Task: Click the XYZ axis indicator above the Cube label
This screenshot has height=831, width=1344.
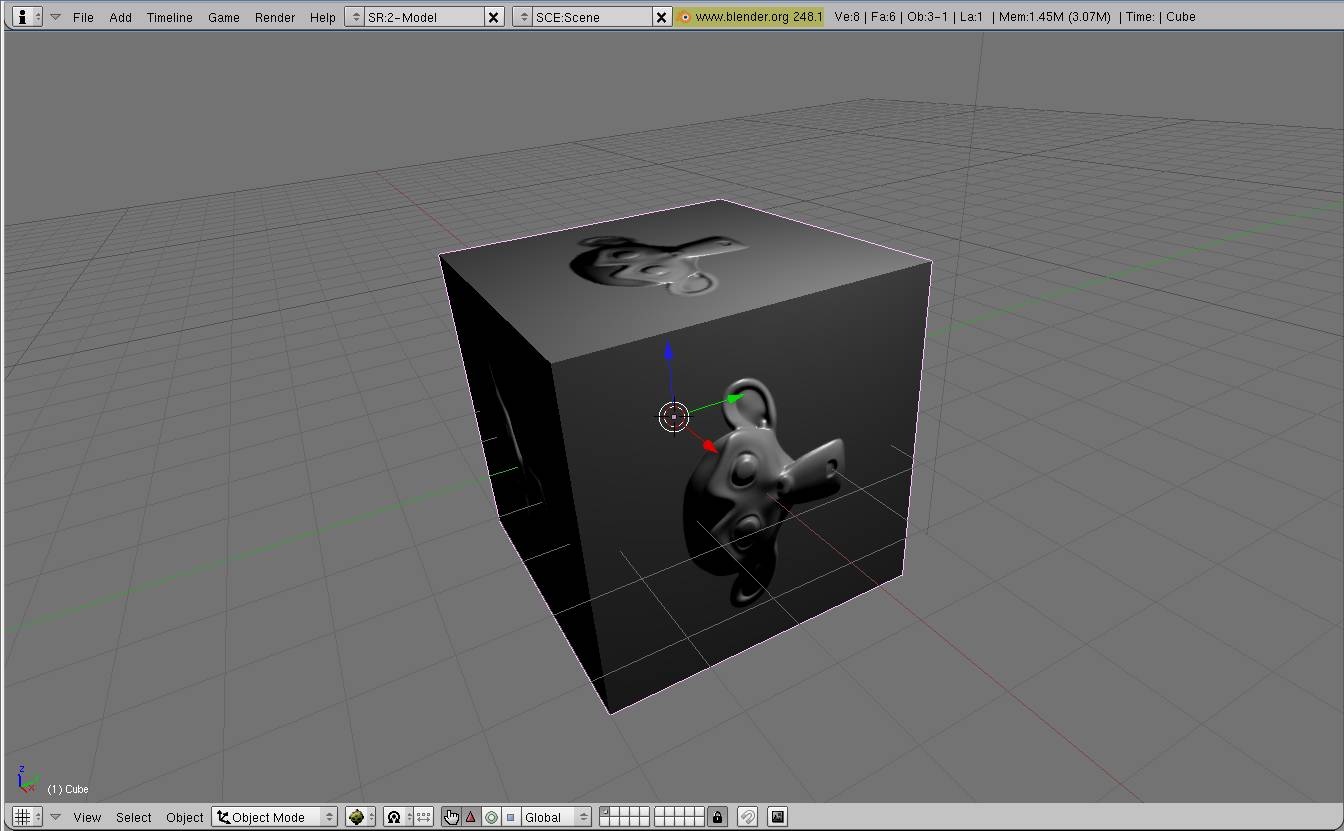Action: click(x=27, y=779)
